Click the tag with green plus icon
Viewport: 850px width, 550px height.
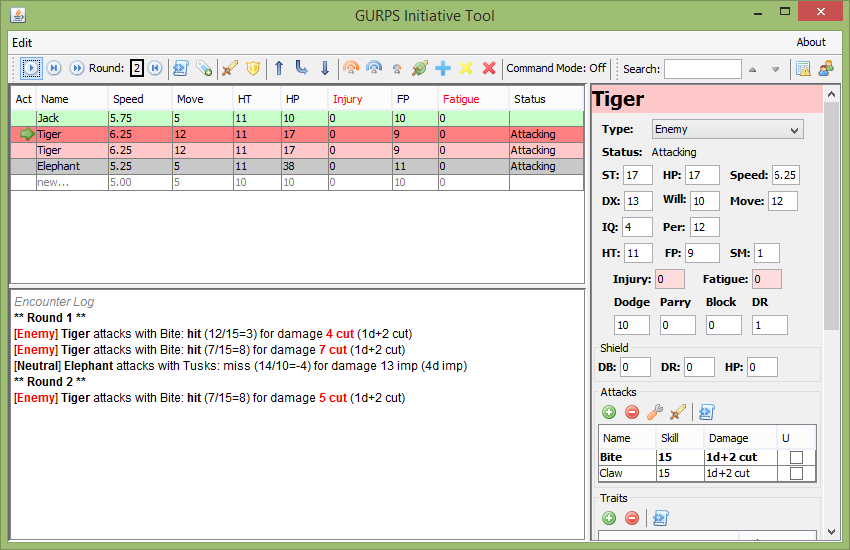pos(204,68)
